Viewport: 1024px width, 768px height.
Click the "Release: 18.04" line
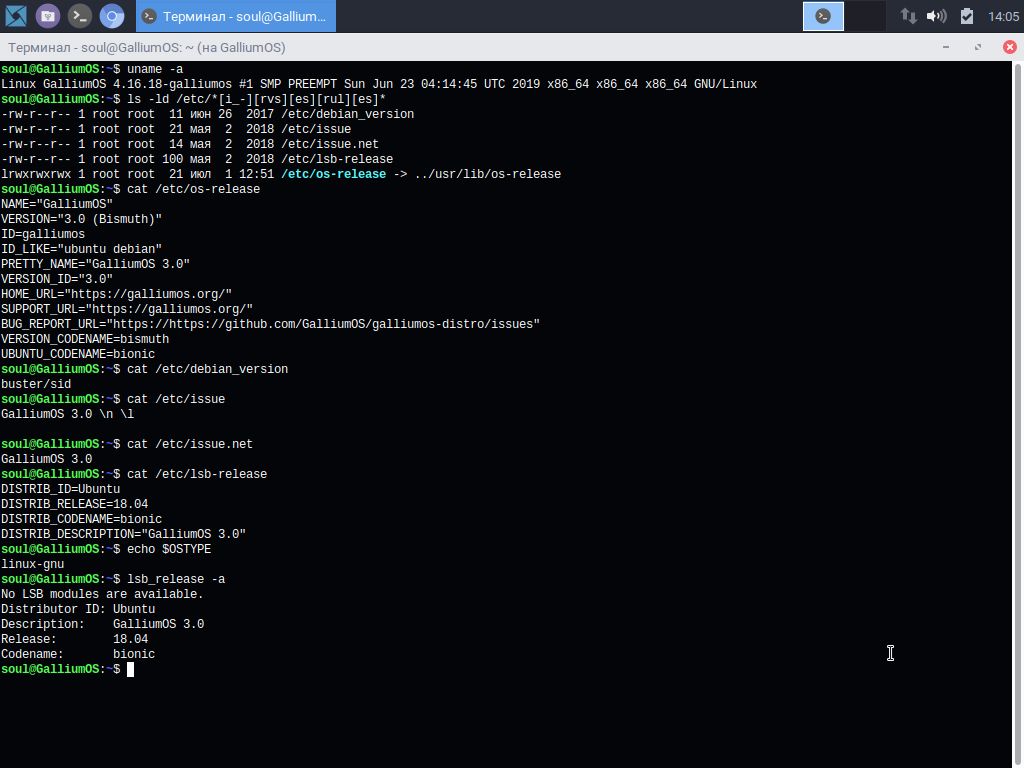coord(74,640)
